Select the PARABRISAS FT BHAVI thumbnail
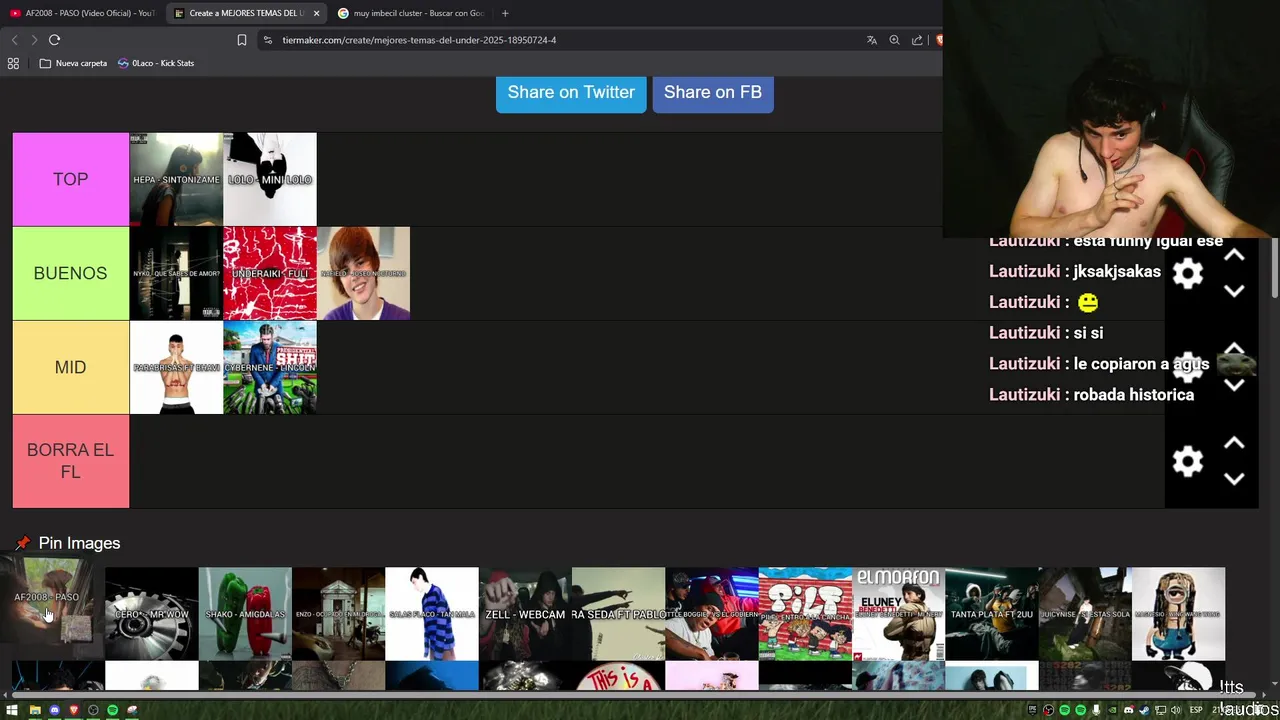The height and width of the screenshot is (720, 1280). click(176, 367)
